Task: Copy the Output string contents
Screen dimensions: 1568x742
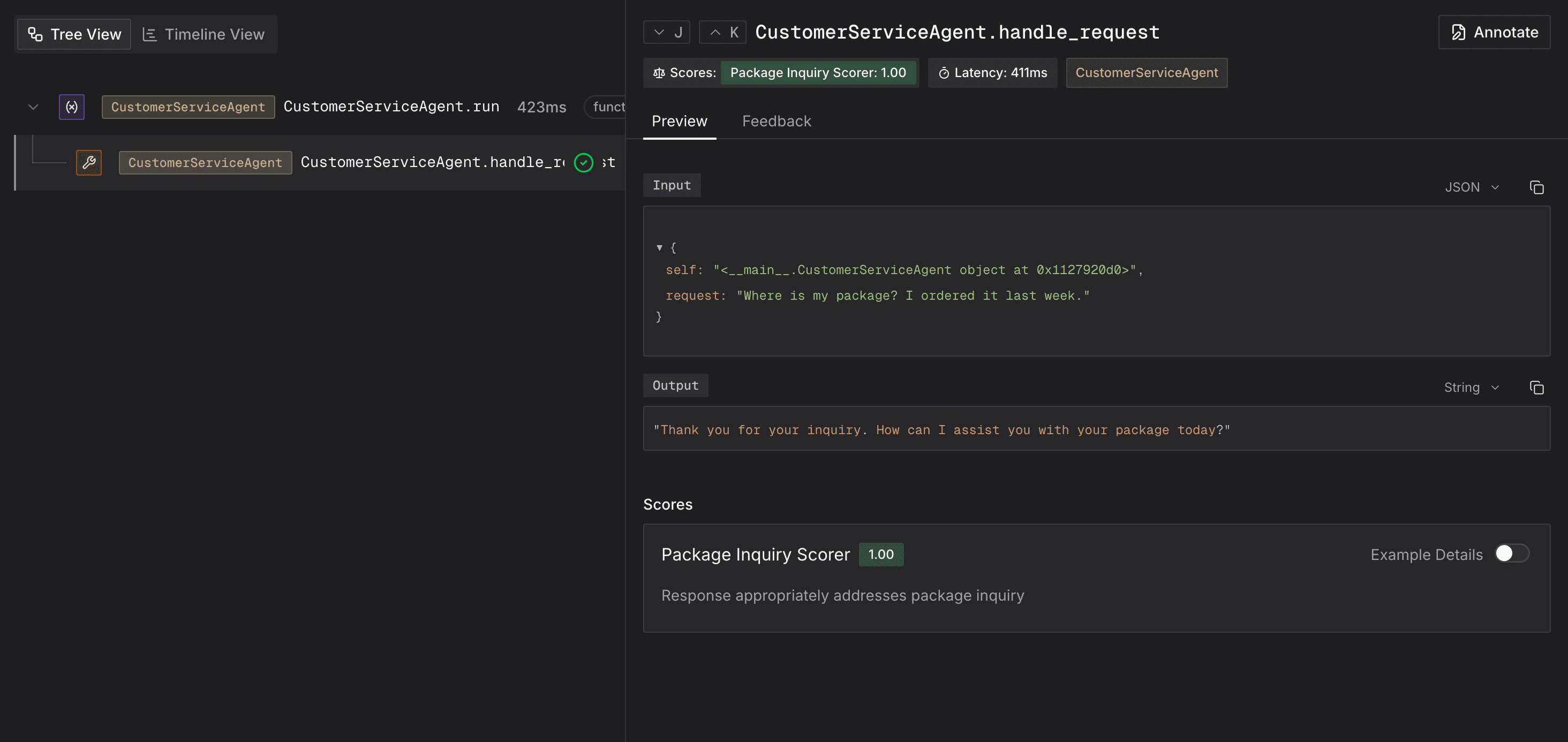Action: [1536, 387]
